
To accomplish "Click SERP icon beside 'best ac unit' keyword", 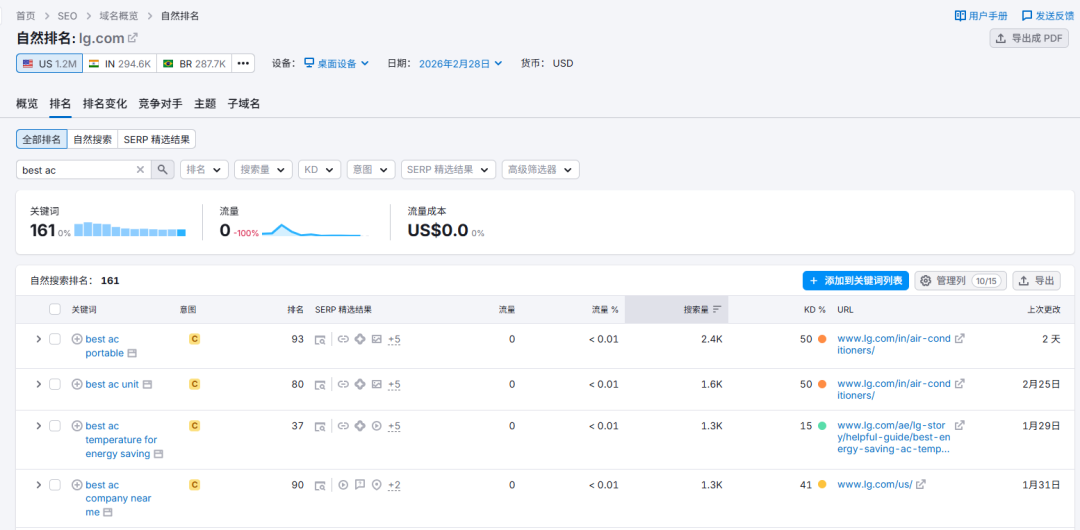I will coord(147,384).
